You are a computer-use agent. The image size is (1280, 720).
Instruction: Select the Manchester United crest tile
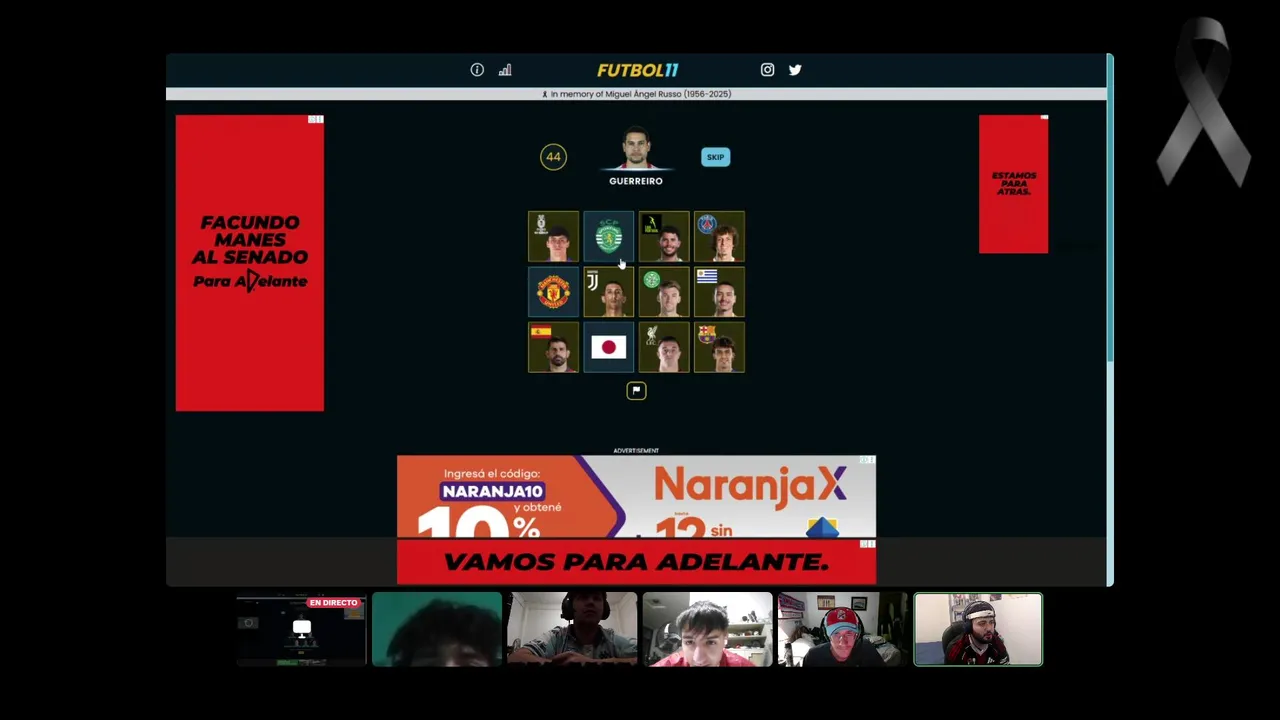tap(553, 292)
